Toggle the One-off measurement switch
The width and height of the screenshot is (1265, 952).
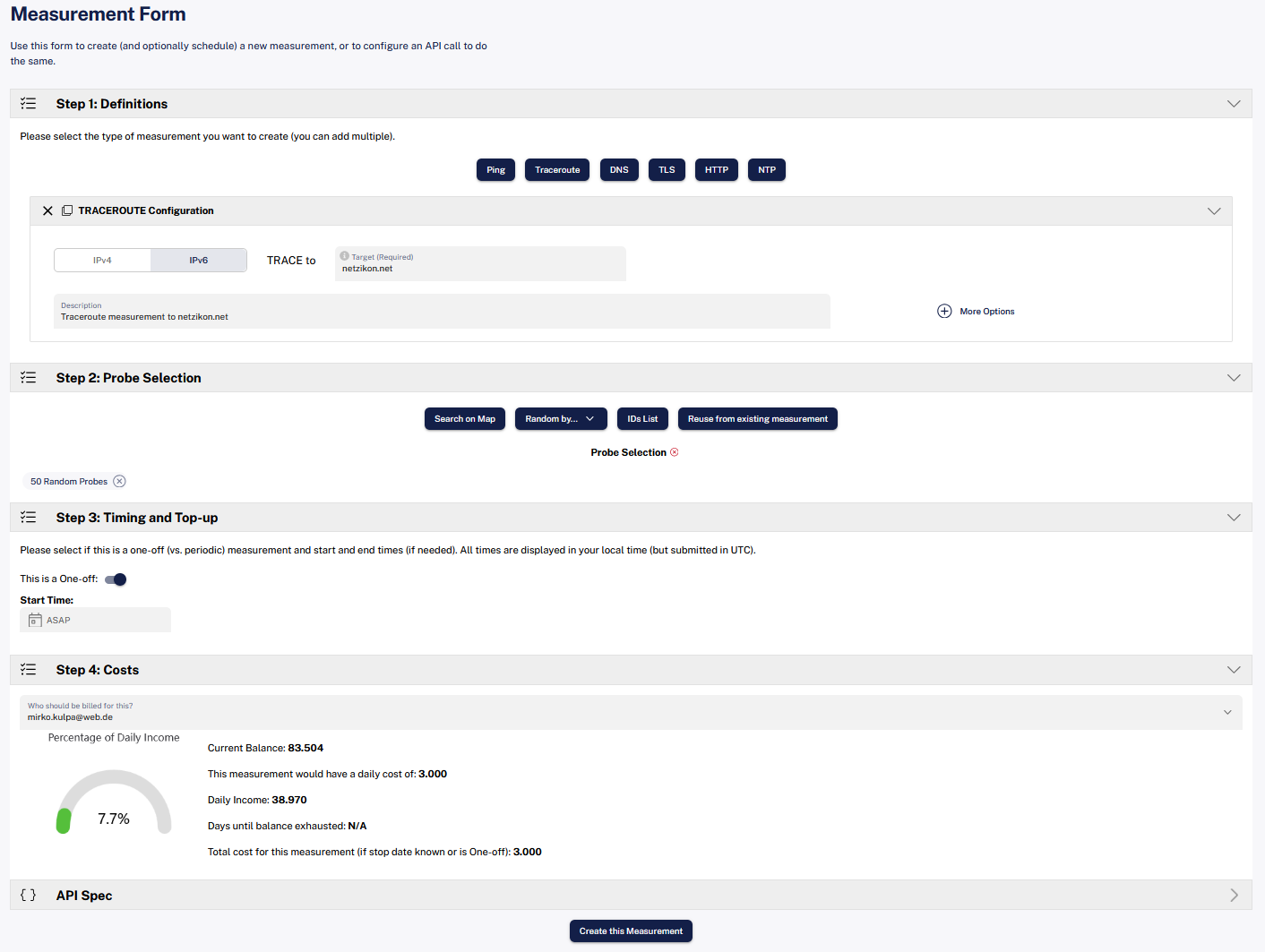[x=116, y=579]
